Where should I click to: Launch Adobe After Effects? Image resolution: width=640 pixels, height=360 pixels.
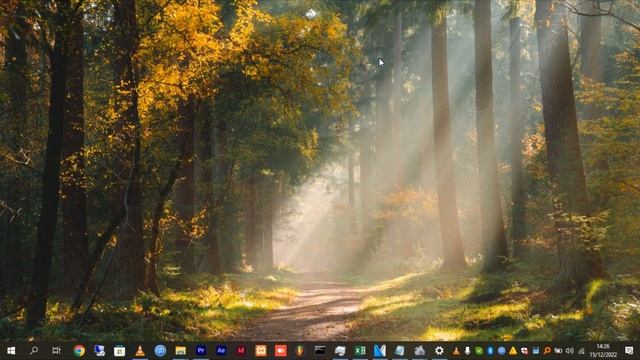[221, 351]
